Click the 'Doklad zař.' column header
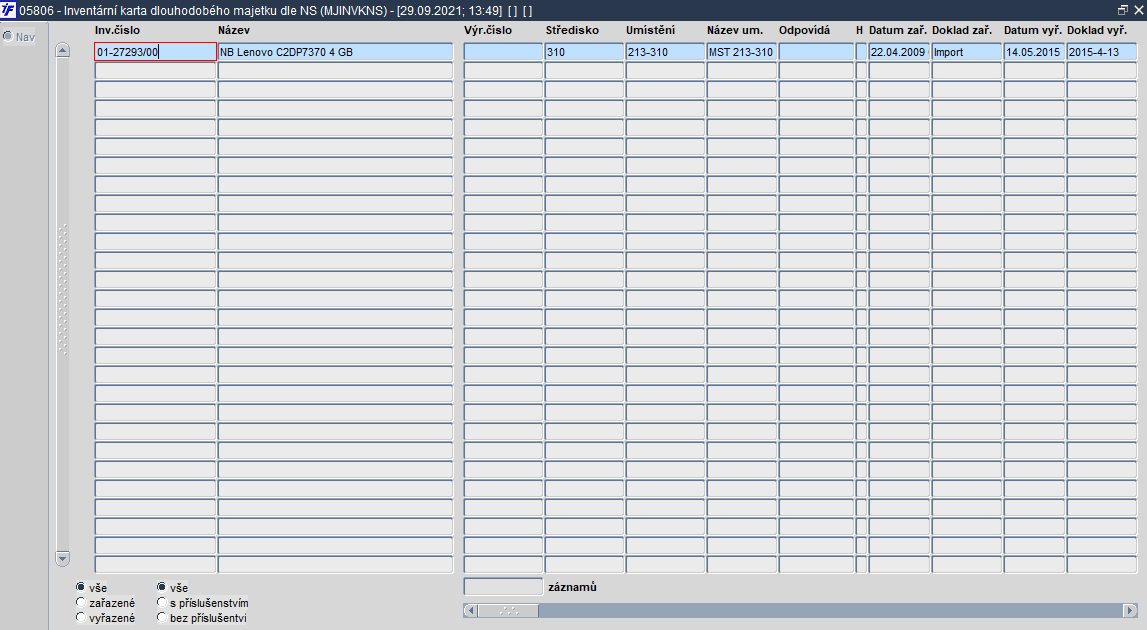Image resolution: width=1147 pixels, height=630 pixels. (962, 30)
